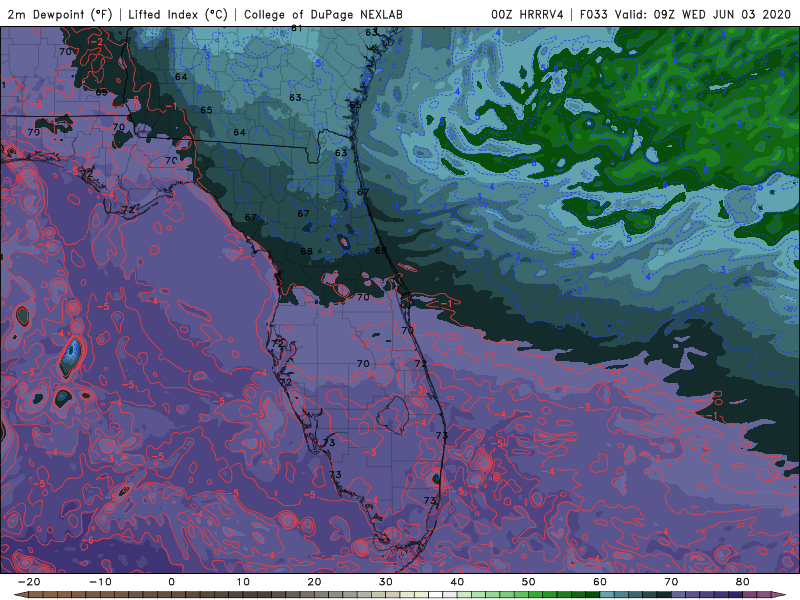Click the '50' color scale label
Viewport: 800px width, 600px height.
click(529, 582)
